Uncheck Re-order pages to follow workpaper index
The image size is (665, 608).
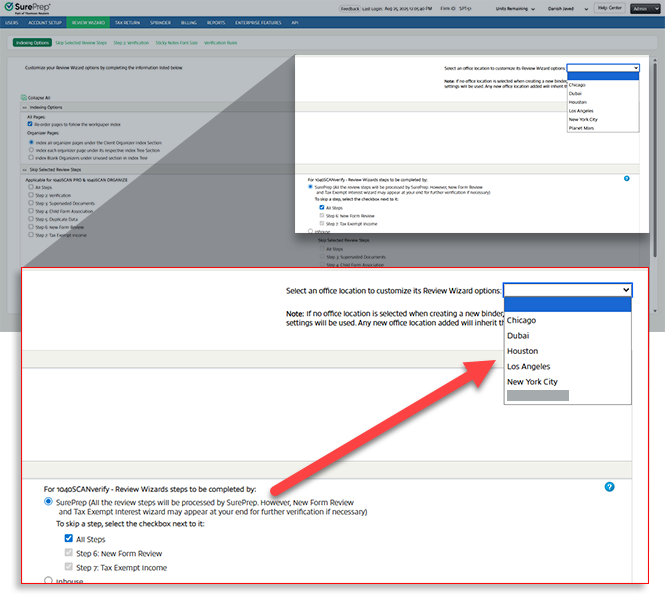[30, 124]
